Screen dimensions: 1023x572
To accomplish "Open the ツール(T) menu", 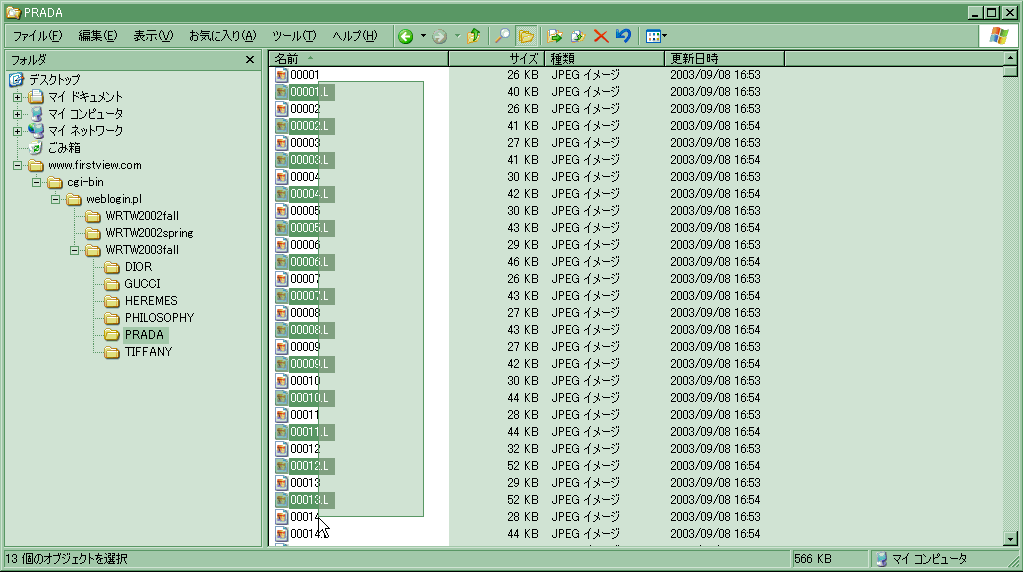I will pyautogui.click(x=294, y=36).
